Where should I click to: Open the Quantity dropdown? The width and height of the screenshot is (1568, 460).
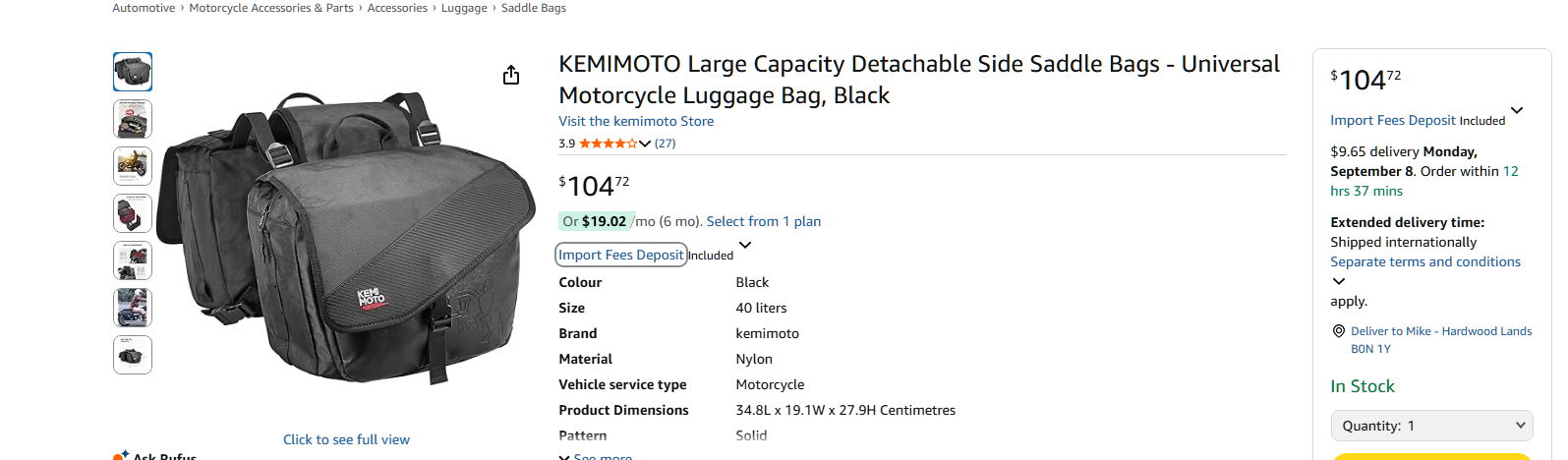(x=1431, y=426)
